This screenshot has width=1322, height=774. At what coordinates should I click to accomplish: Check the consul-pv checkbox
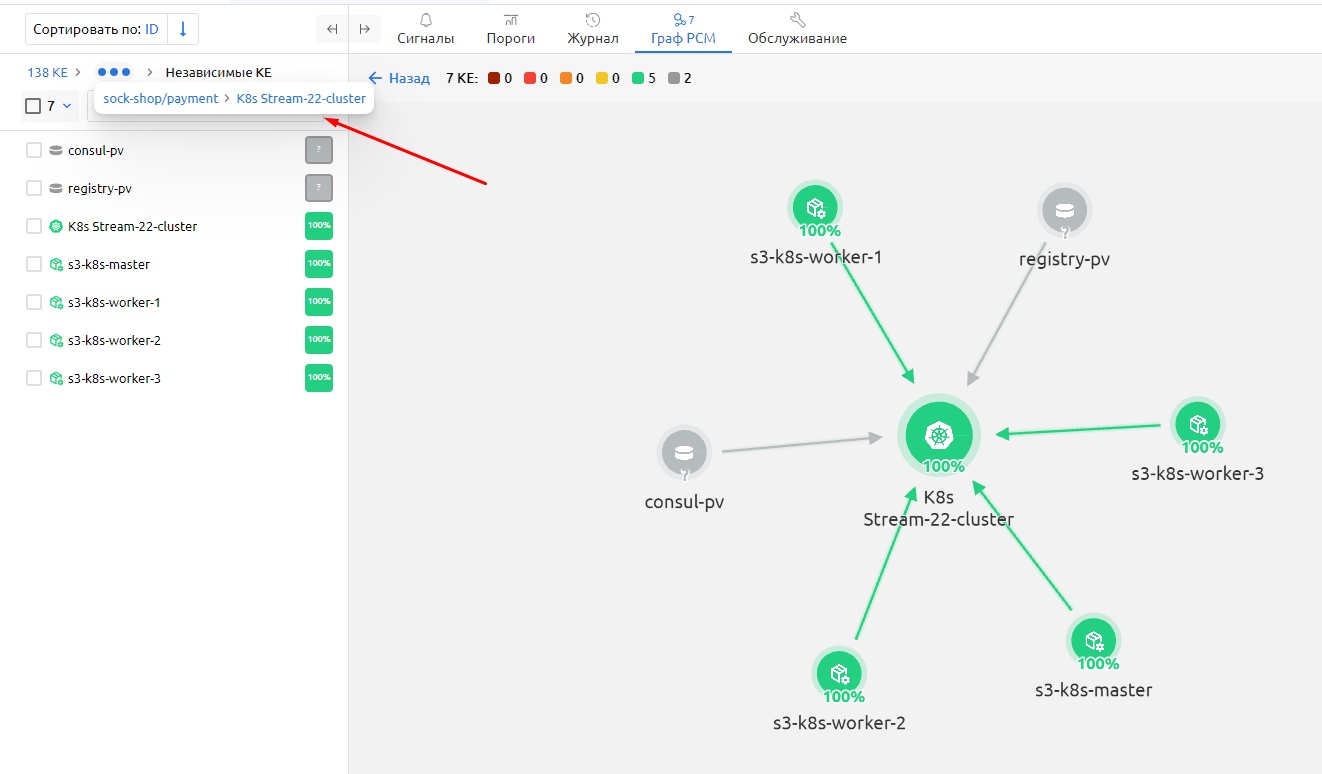(34, 150)
